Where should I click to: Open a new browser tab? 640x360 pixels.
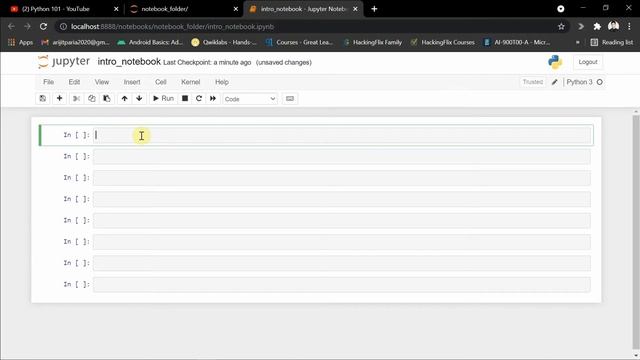(x=374, y=9)
